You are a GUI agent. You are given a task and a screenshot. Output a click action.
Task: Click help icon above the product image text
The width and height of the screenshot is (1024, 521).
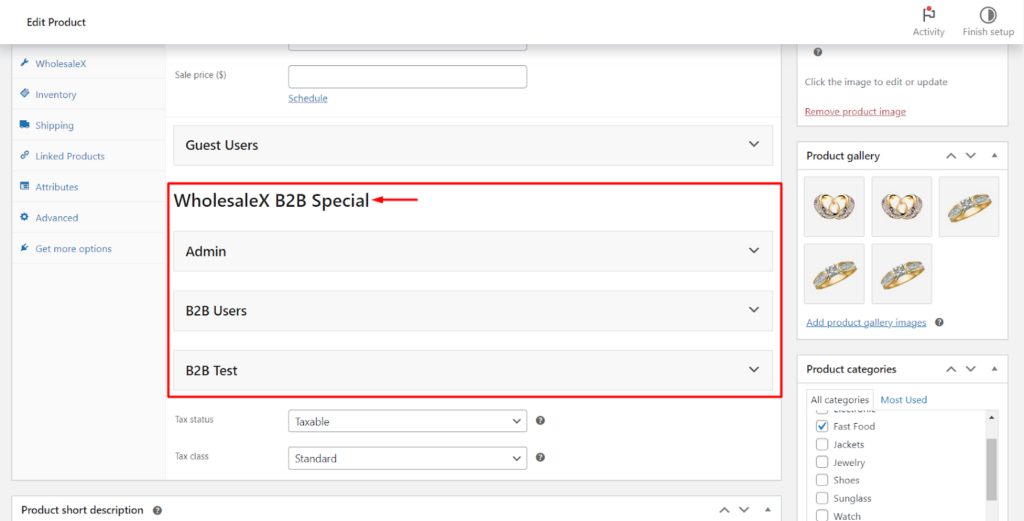[818, 52]
